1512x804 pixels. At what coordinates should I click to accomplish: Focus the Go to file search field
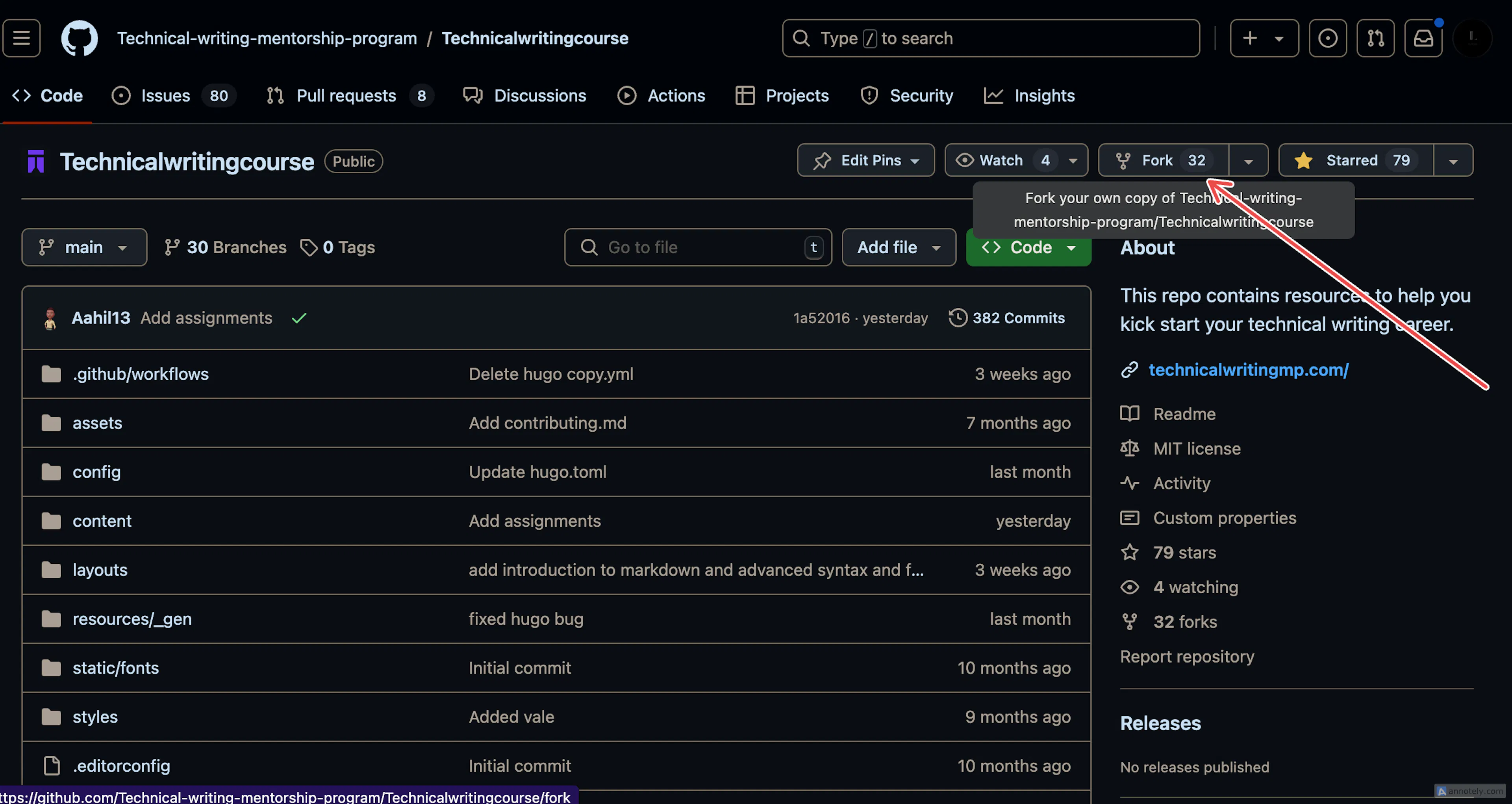pyautogui.click(x=698, y=247)
